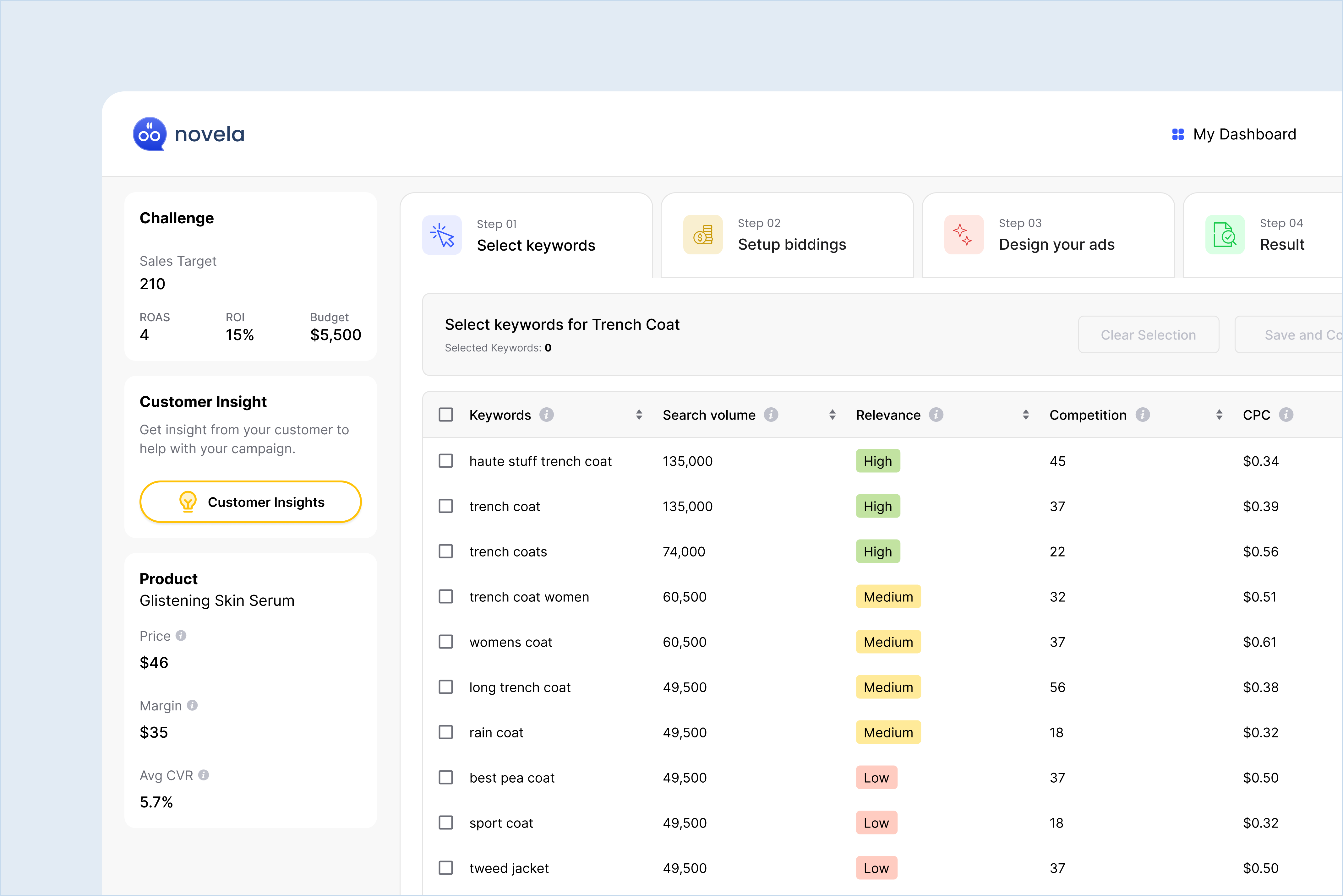Open the Step 01 Select keywords tab
The image size is (1343, 896).
click(x=526, y=236)
